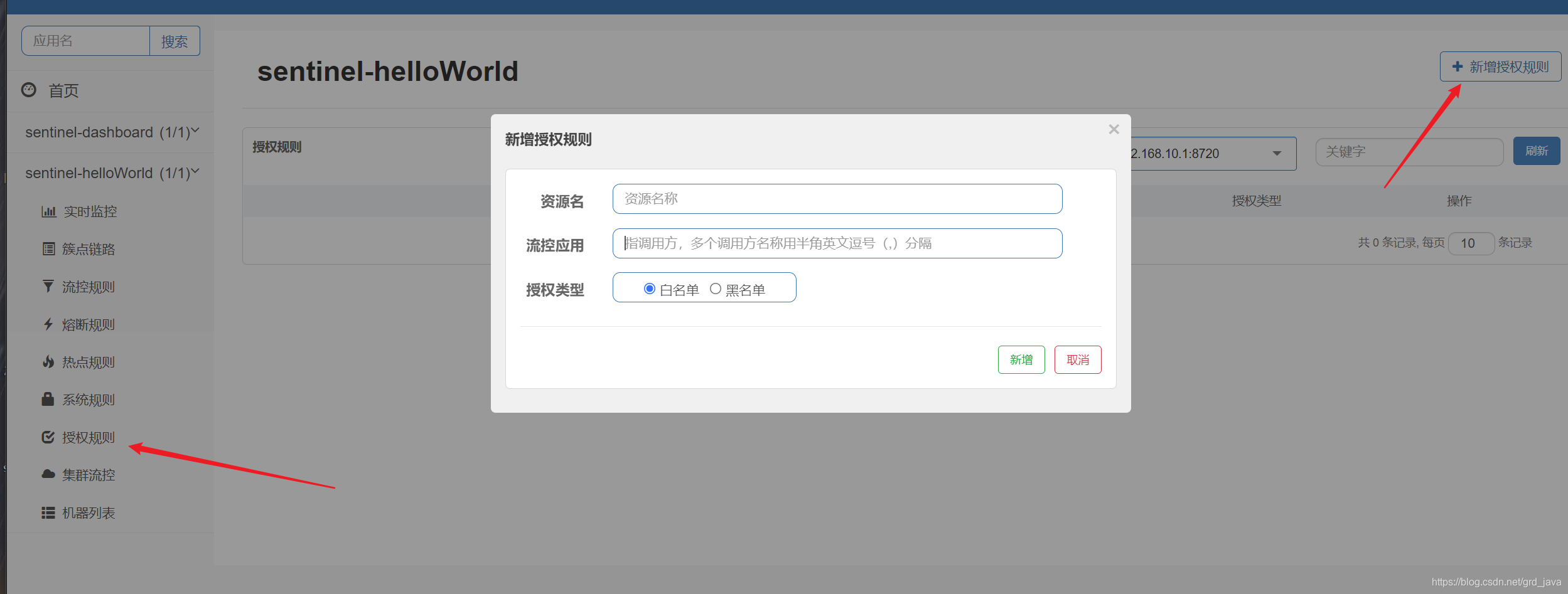Click the flame icon for 热点规则
1568x594 pixels.
click(x=48, y=362)
